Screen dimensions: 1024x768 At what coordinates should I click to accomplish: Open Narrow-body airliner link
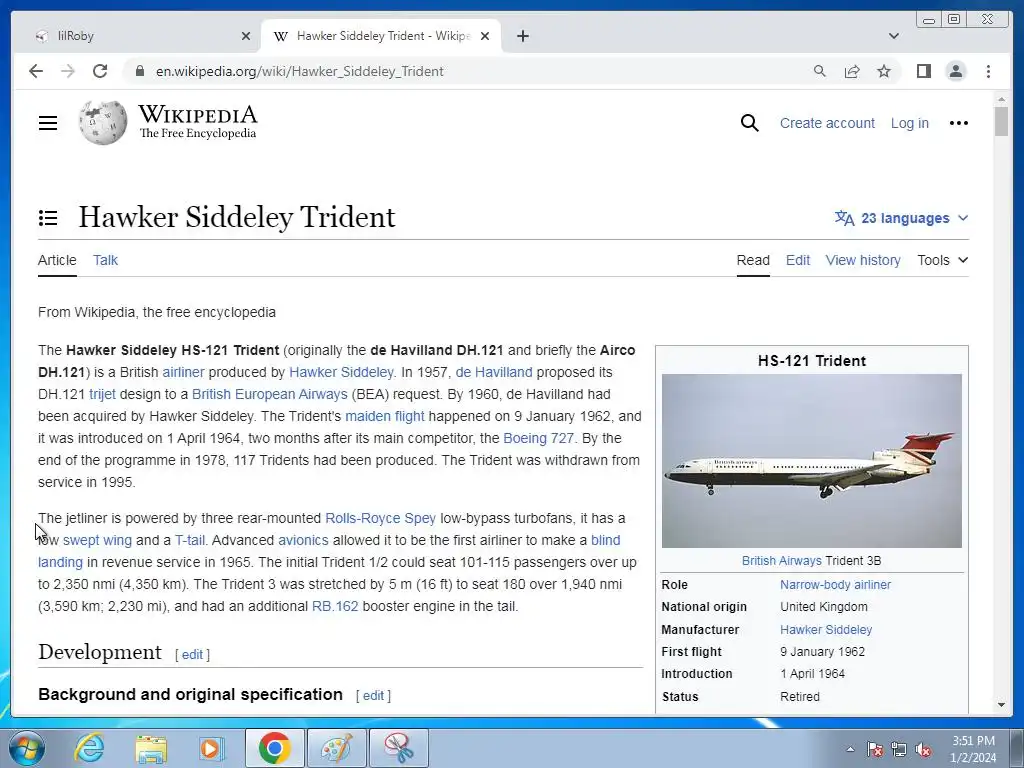point(835,585)
